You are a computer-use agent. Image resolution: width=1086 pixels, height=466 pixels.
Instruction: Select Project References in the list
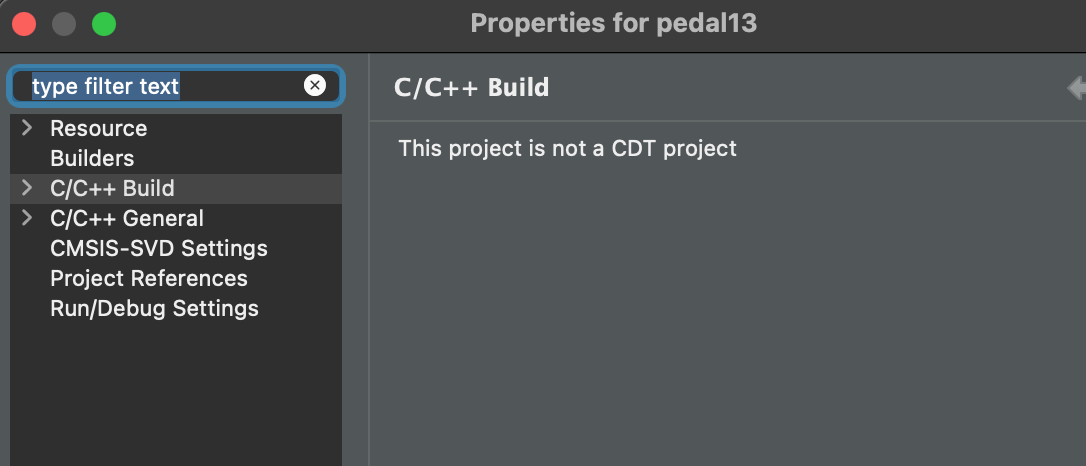tap(149, 278)
